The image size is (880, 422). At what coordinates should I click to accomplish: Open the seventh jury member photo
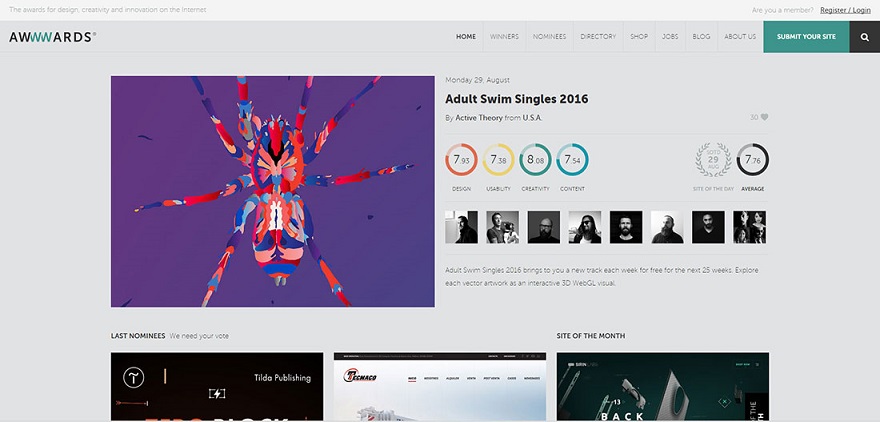click(708, 227)
